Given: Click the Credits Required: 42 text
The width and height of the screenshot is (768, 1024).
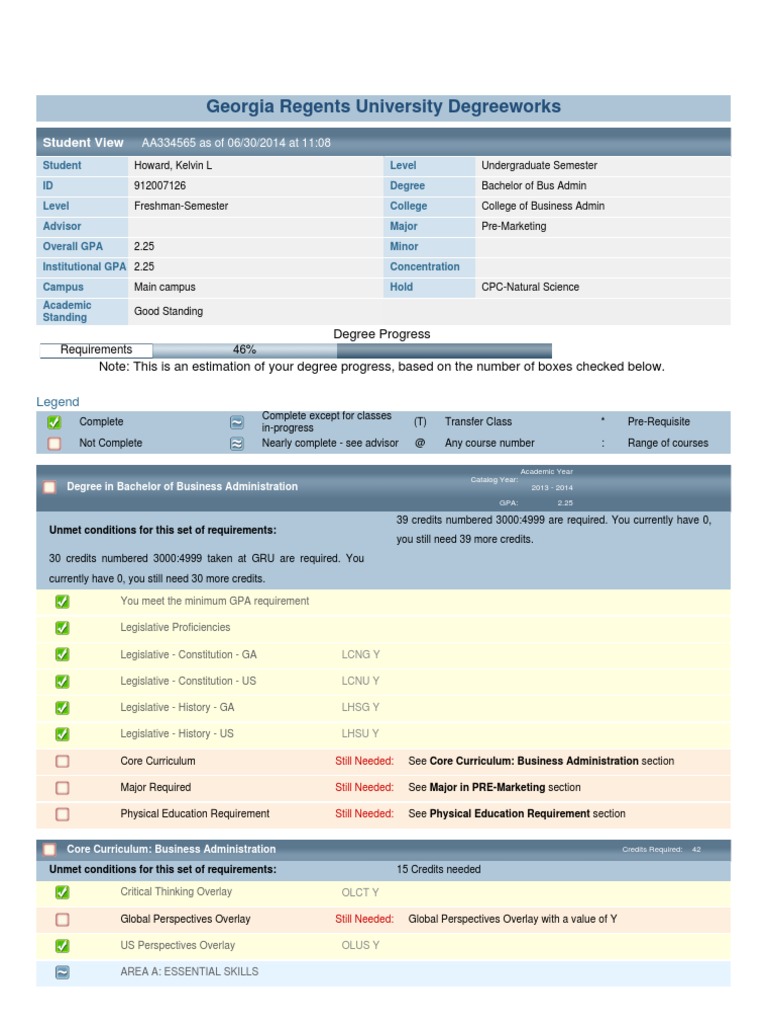Looking at the screenshot, I should [661, 849].
